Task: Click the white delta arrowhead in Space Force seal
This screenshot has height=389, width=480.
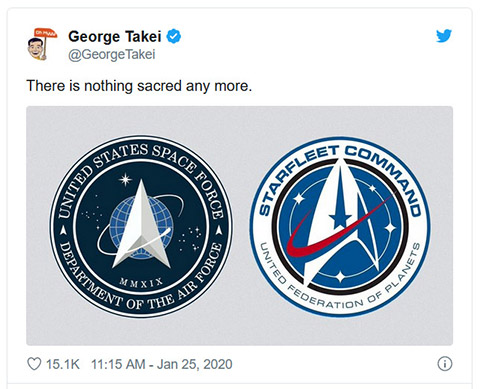Action: (x=142, y=224)
